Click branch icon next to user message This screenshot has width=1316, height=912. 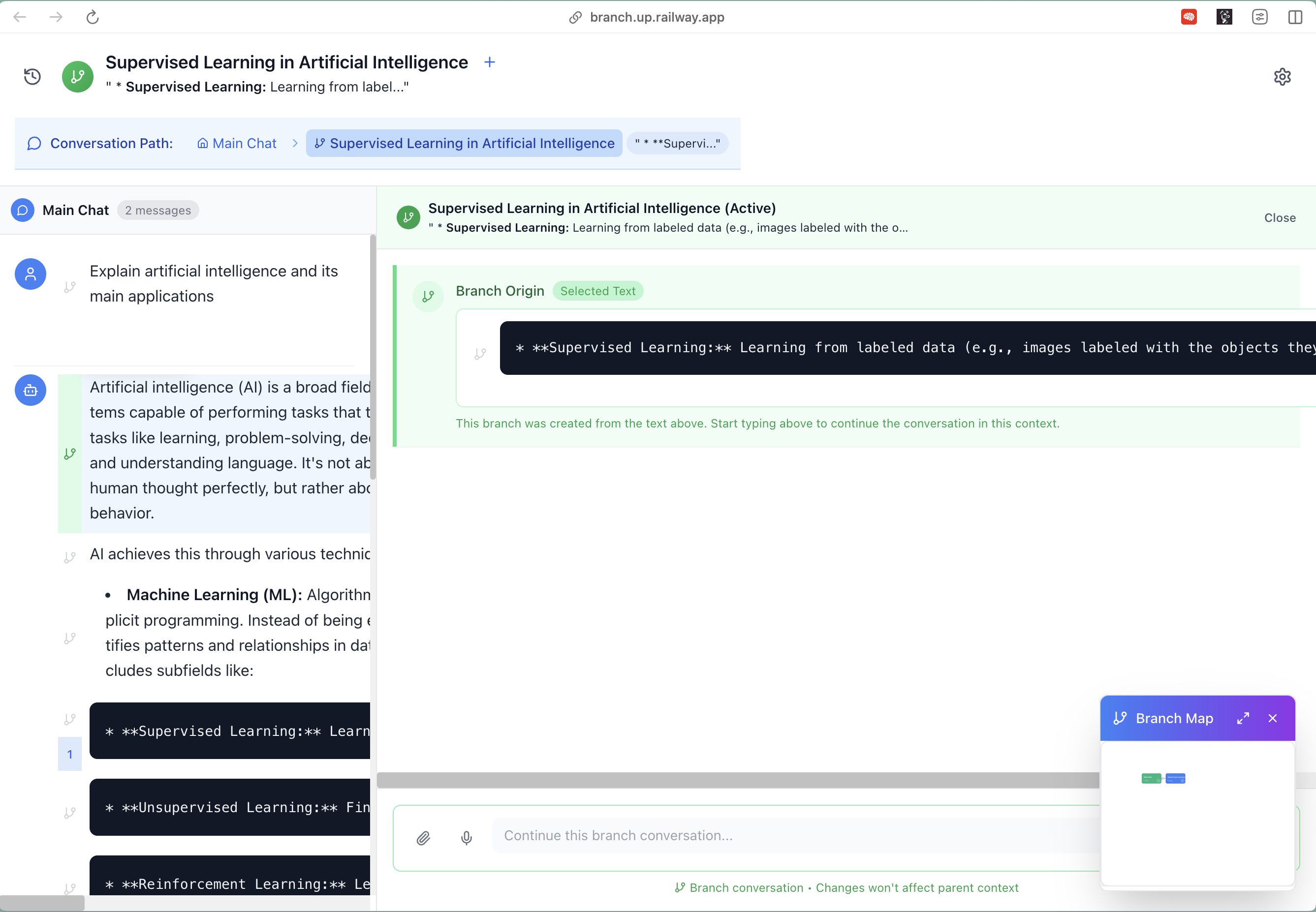[x=70, y=287]
